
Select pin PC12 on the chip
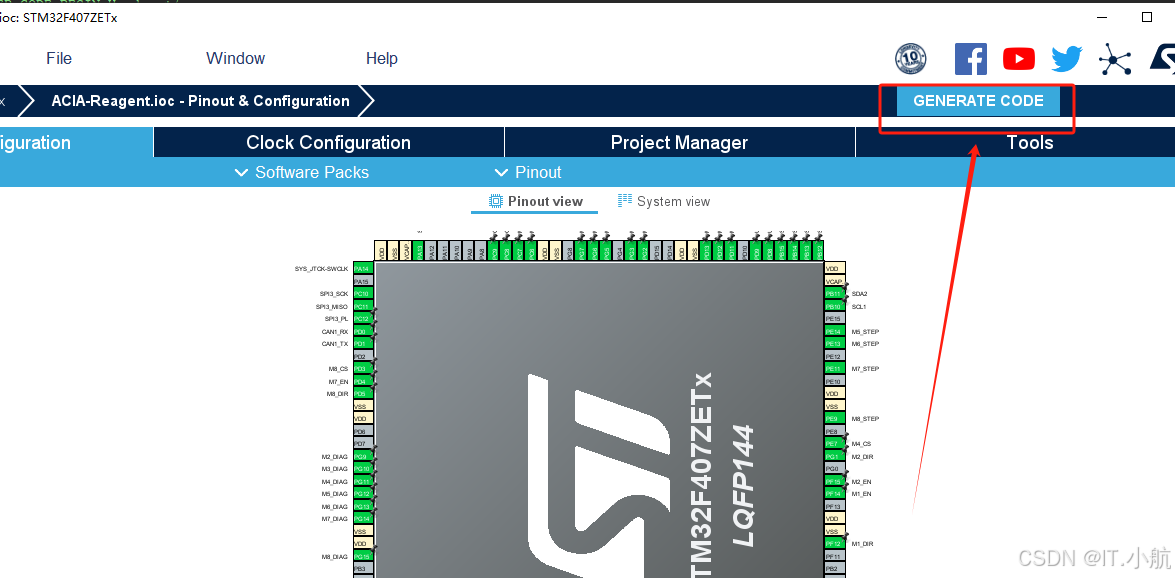363,319
